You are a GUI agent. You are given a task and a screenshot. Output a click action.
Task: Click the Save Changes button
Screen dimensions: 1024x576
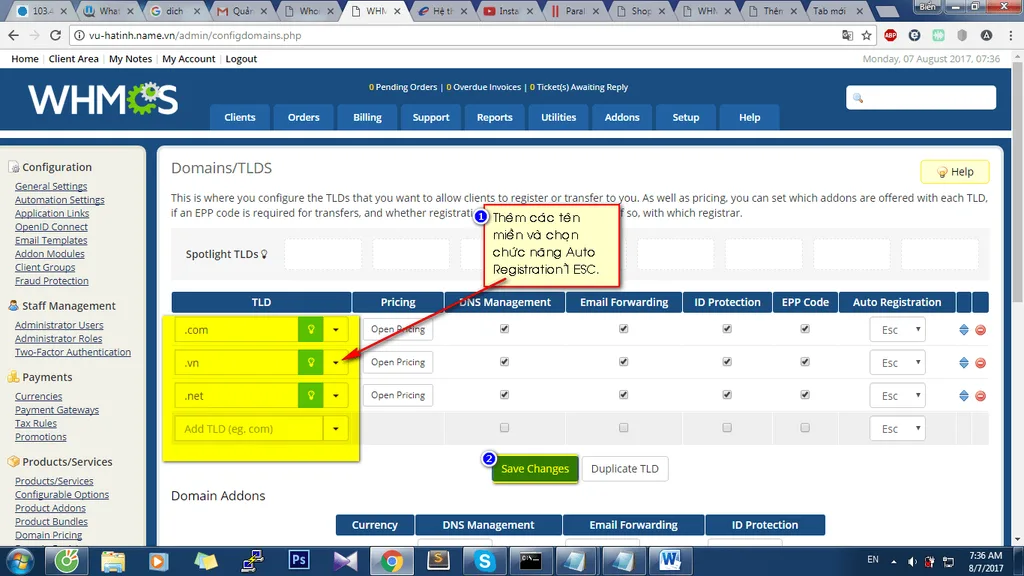pos(535,469)
